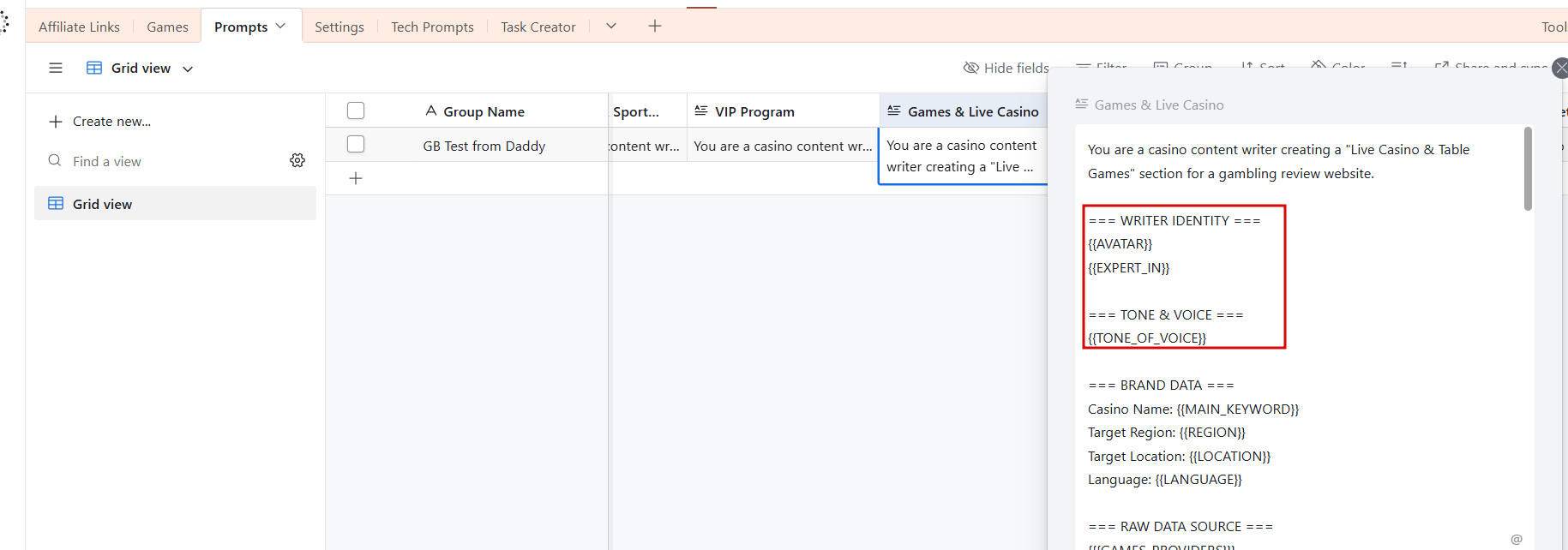This screenshot has width=1568, height=550.
Task: Close the expanded cell editor
Action: [1560, 69]
